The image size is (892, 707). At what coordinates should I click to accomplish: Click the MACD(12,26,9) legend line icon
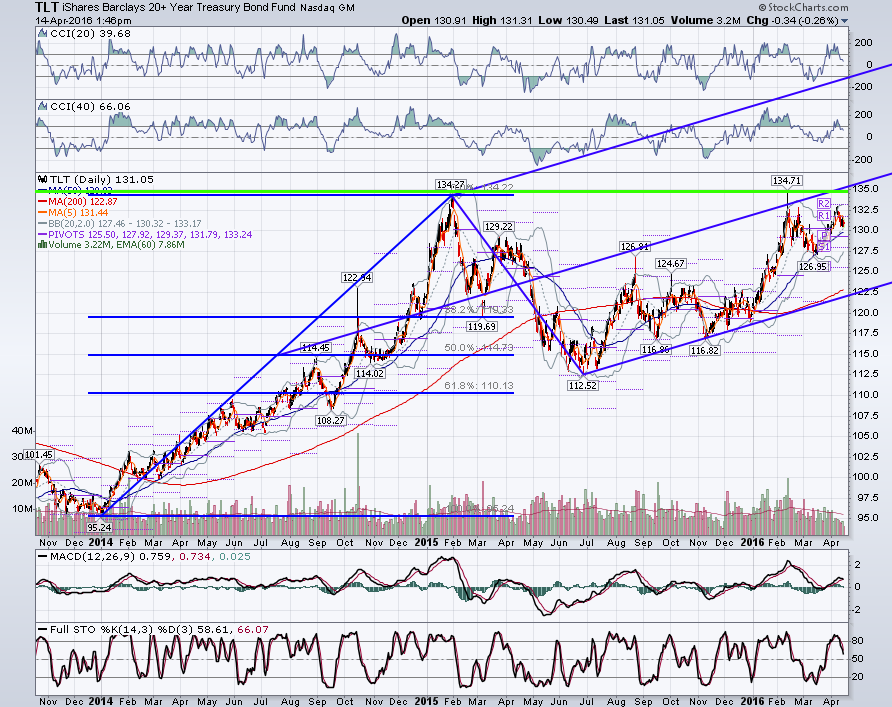pos(42,557)
